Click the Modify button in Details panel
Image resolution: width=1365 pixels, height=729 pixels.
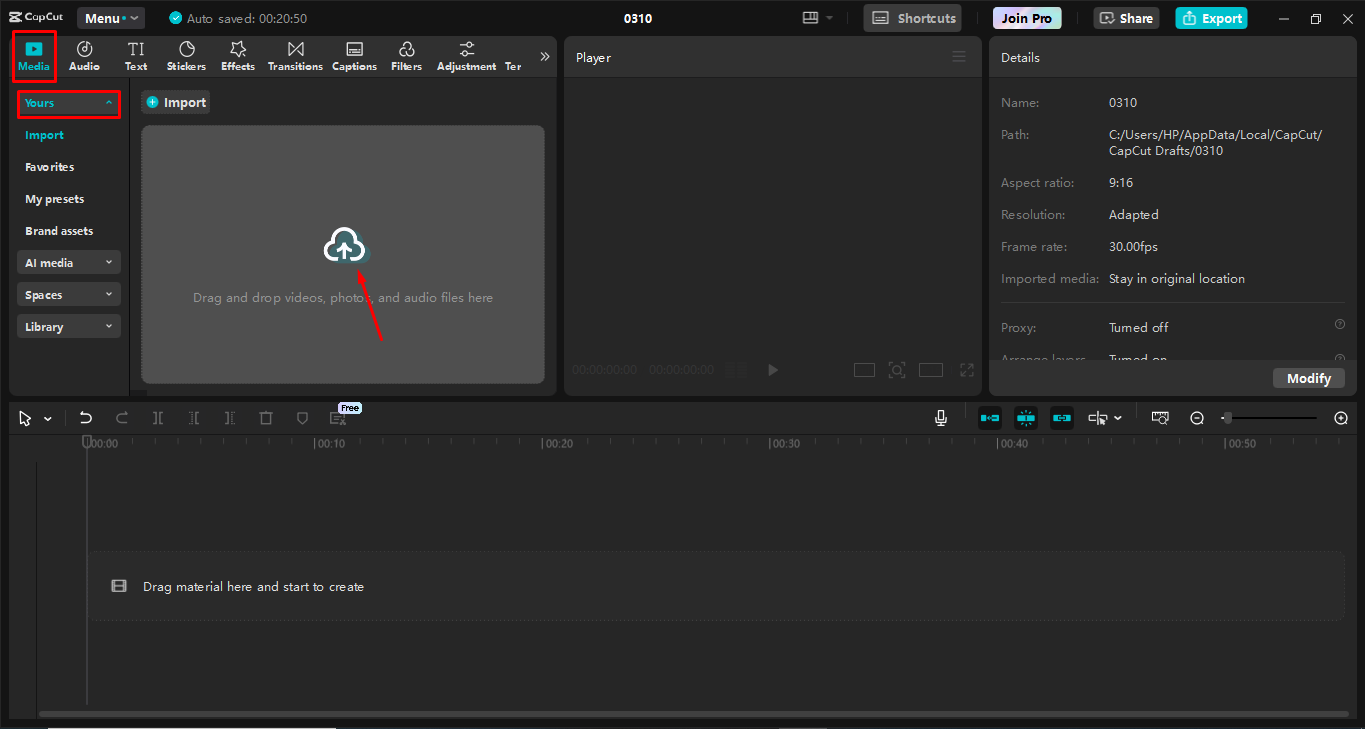tap(1308, 378)
